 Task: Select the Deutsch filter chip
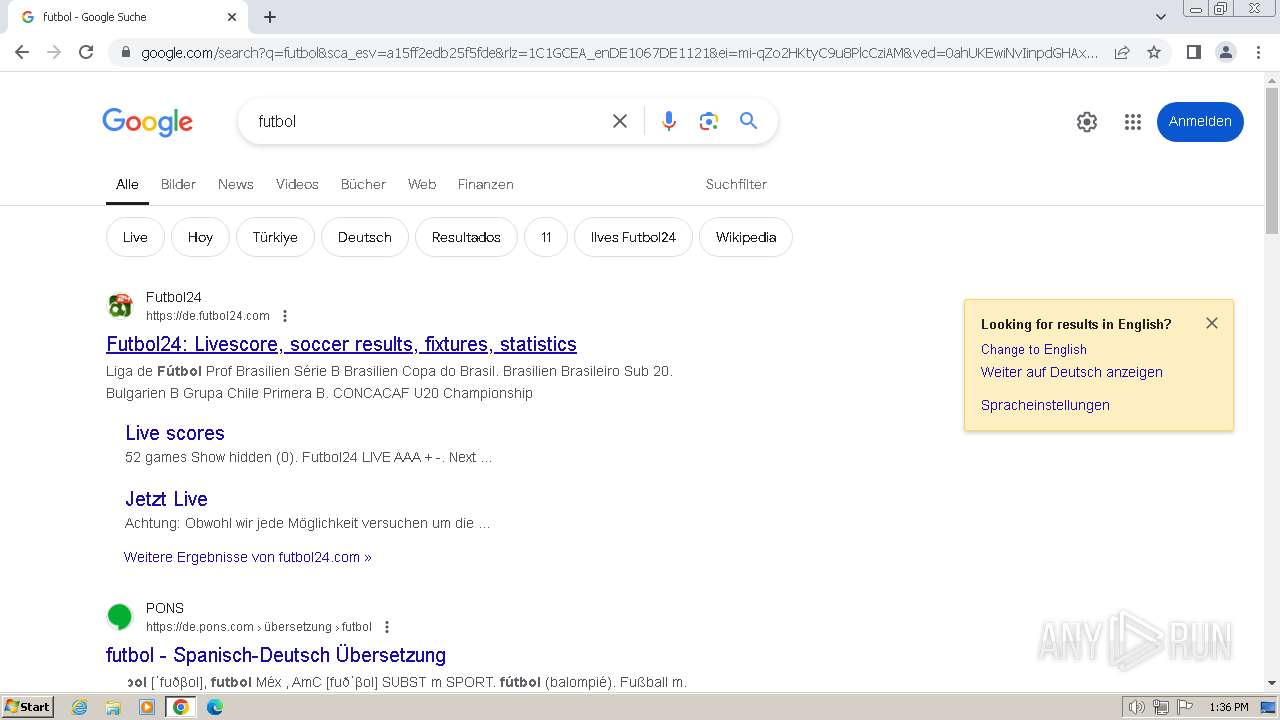[x=365, y=237]
